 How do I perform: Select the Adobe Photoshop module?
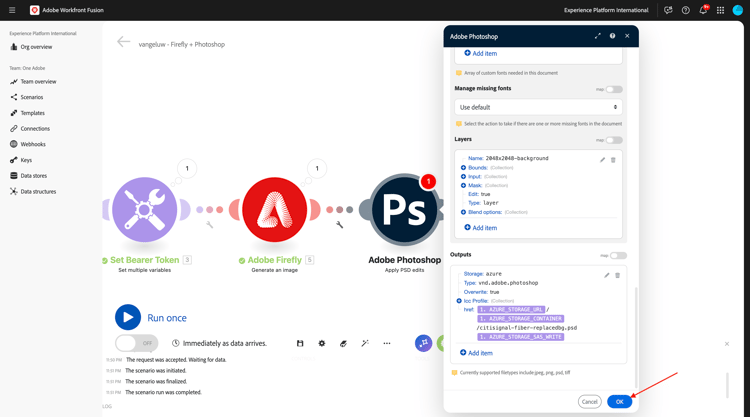point(405,209)
